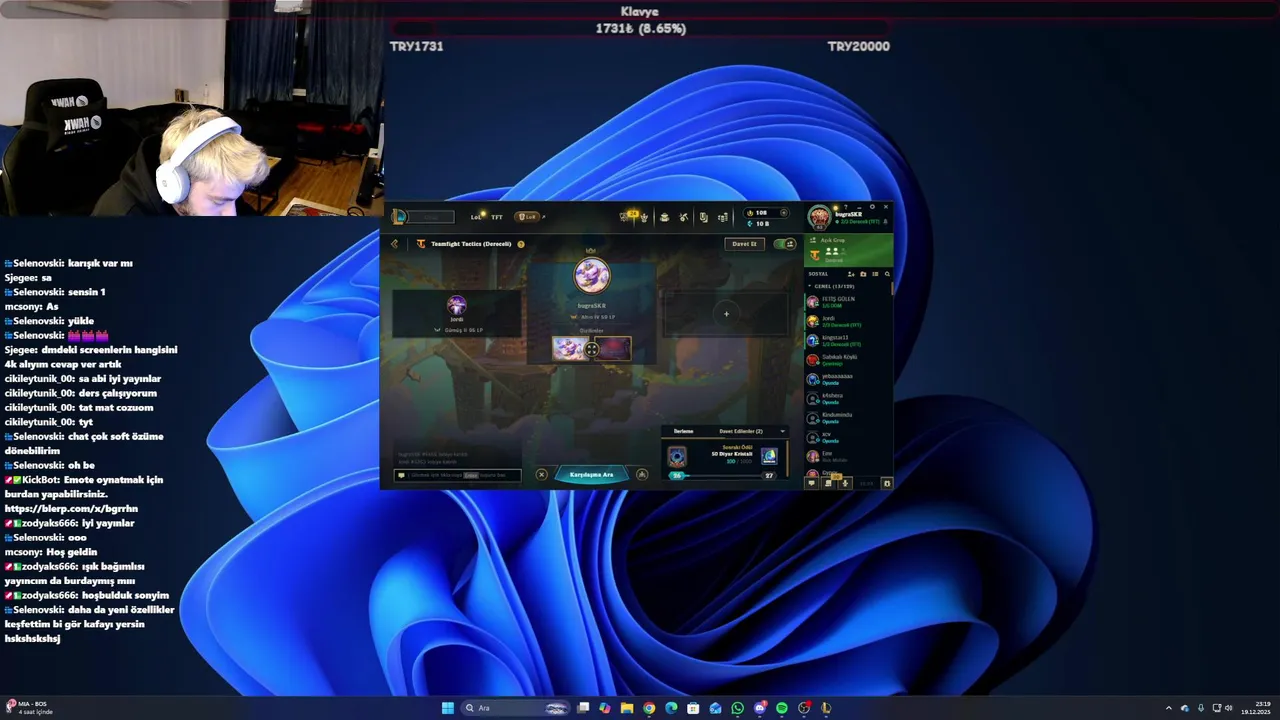Viewport: 1280px width, 720px height.
Task: Open the LoR pill button
Action: coord(527,217)
